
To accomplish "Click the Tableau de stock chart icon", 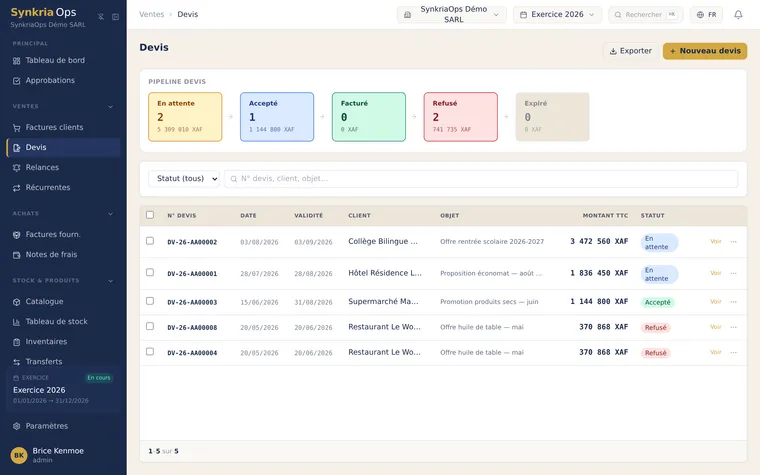I will point(16,322).
